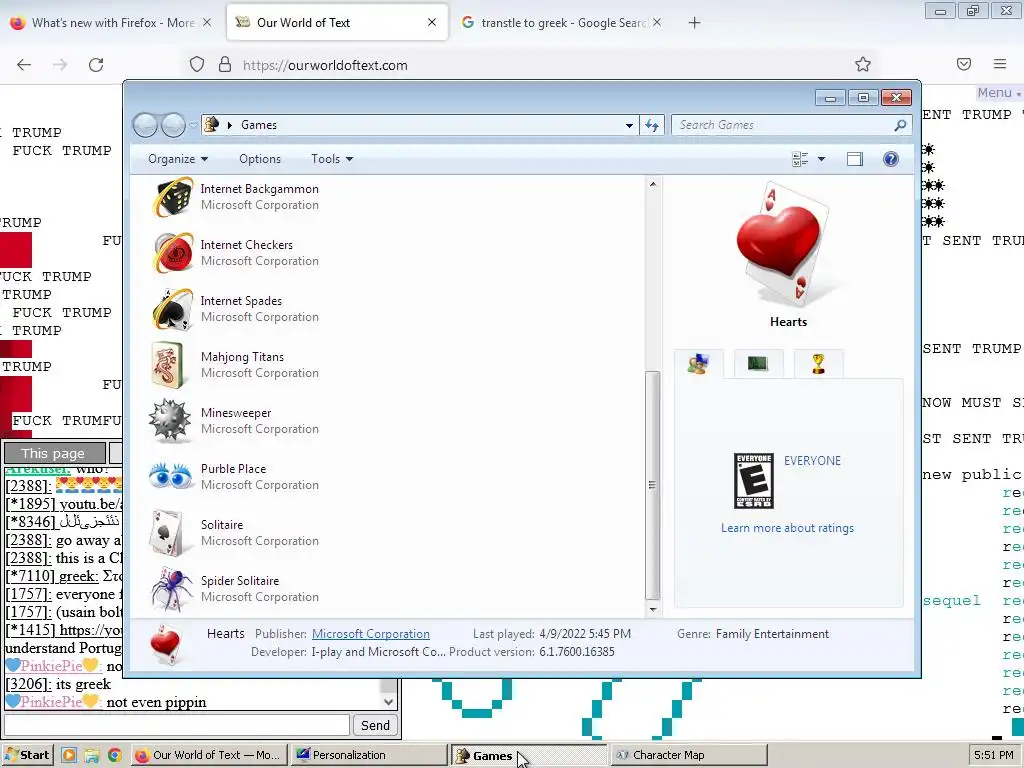The image size is (1024, 768).
Task: Click the chat message input box
Action: point(177,725)
